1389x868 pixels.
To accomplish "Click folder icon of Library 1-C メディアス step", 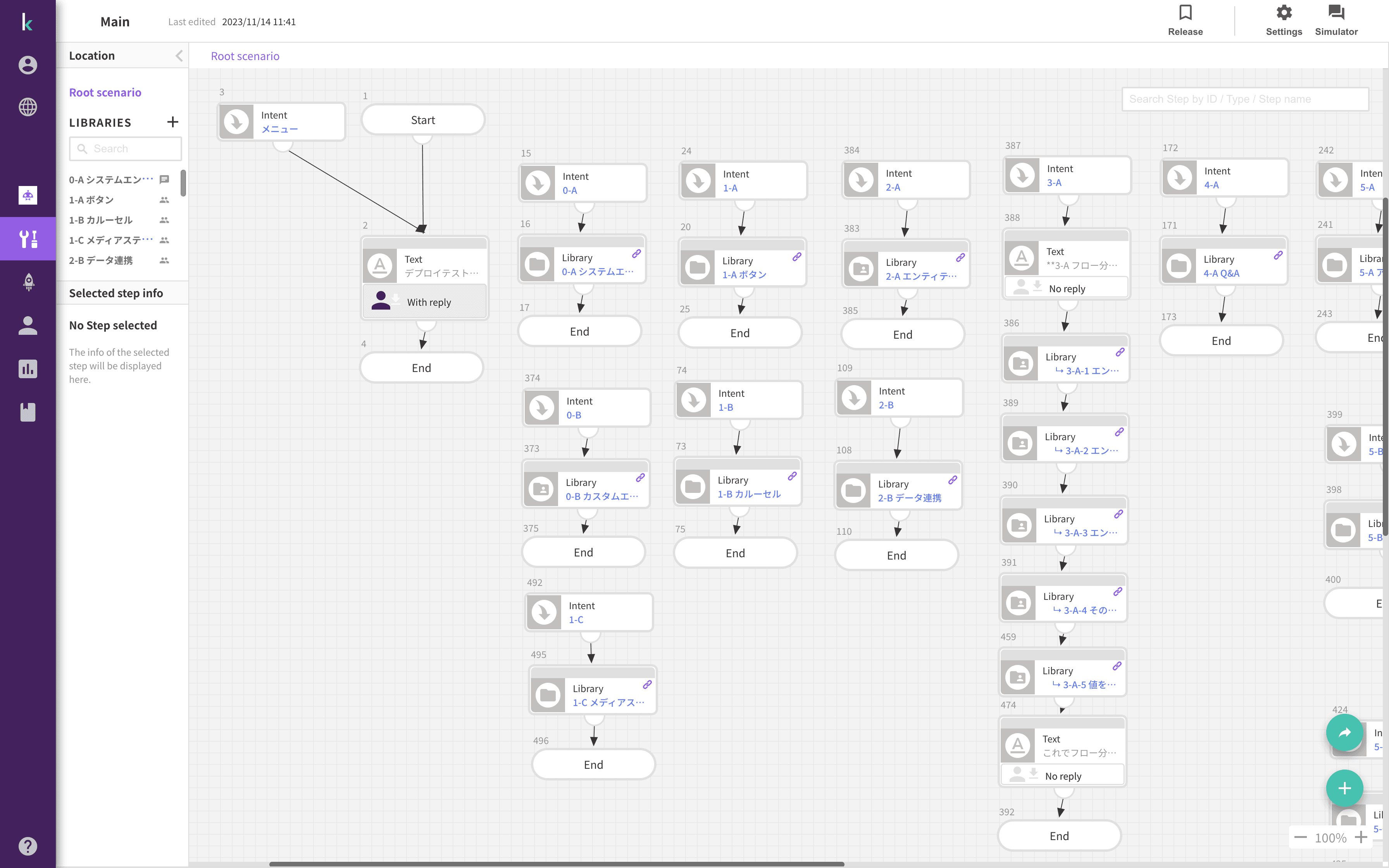I will (548, 695).
